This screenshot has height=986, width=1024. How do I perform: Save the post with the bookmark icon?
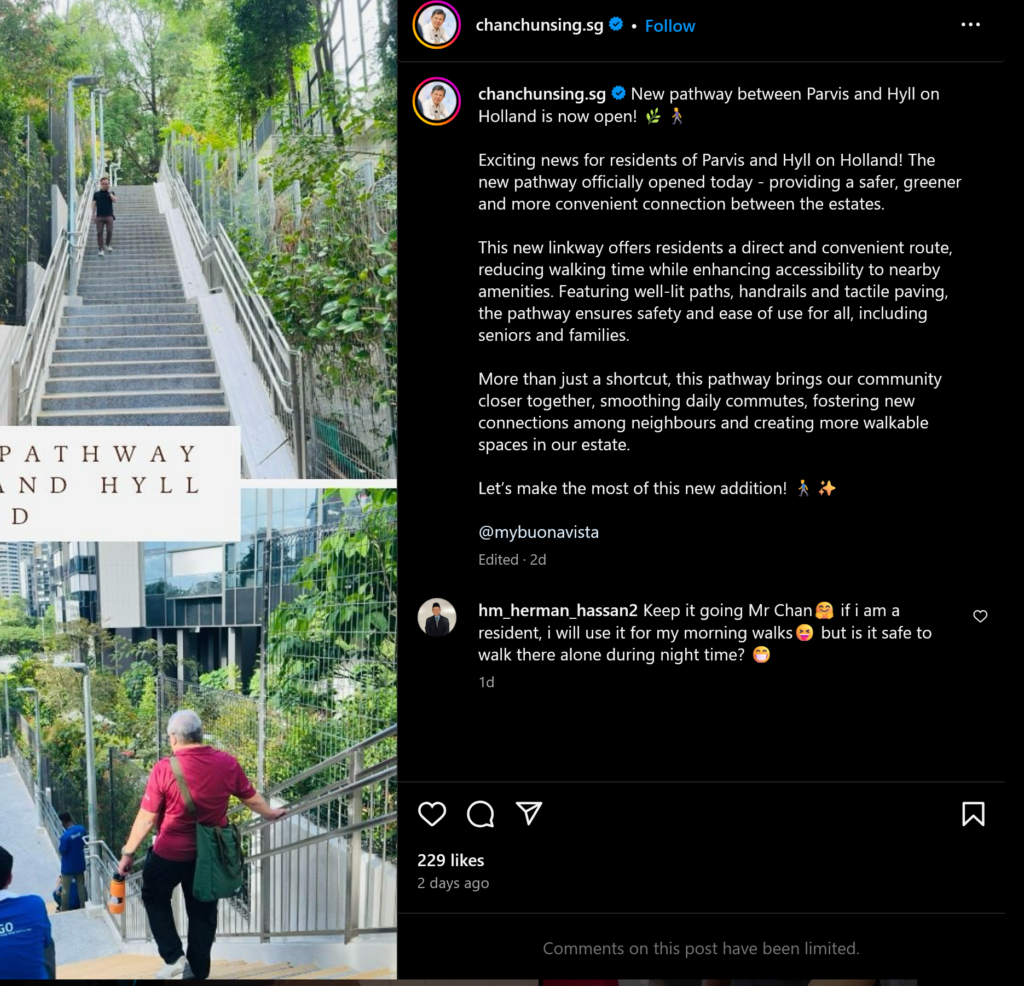pos(973,814)
